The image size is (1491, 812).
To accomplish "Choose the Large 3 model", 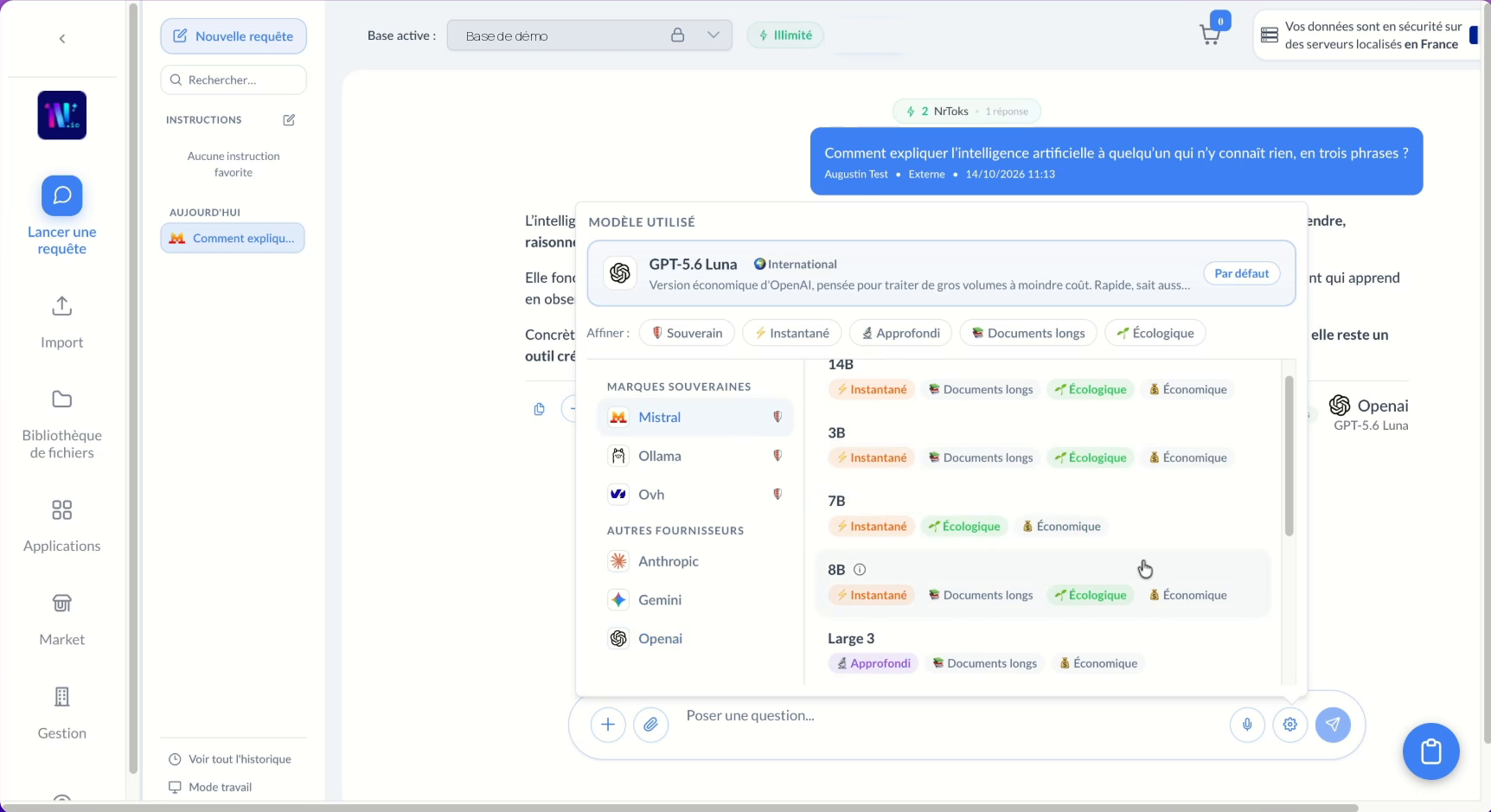I will pyautogui.click(x=1043, y=651).
